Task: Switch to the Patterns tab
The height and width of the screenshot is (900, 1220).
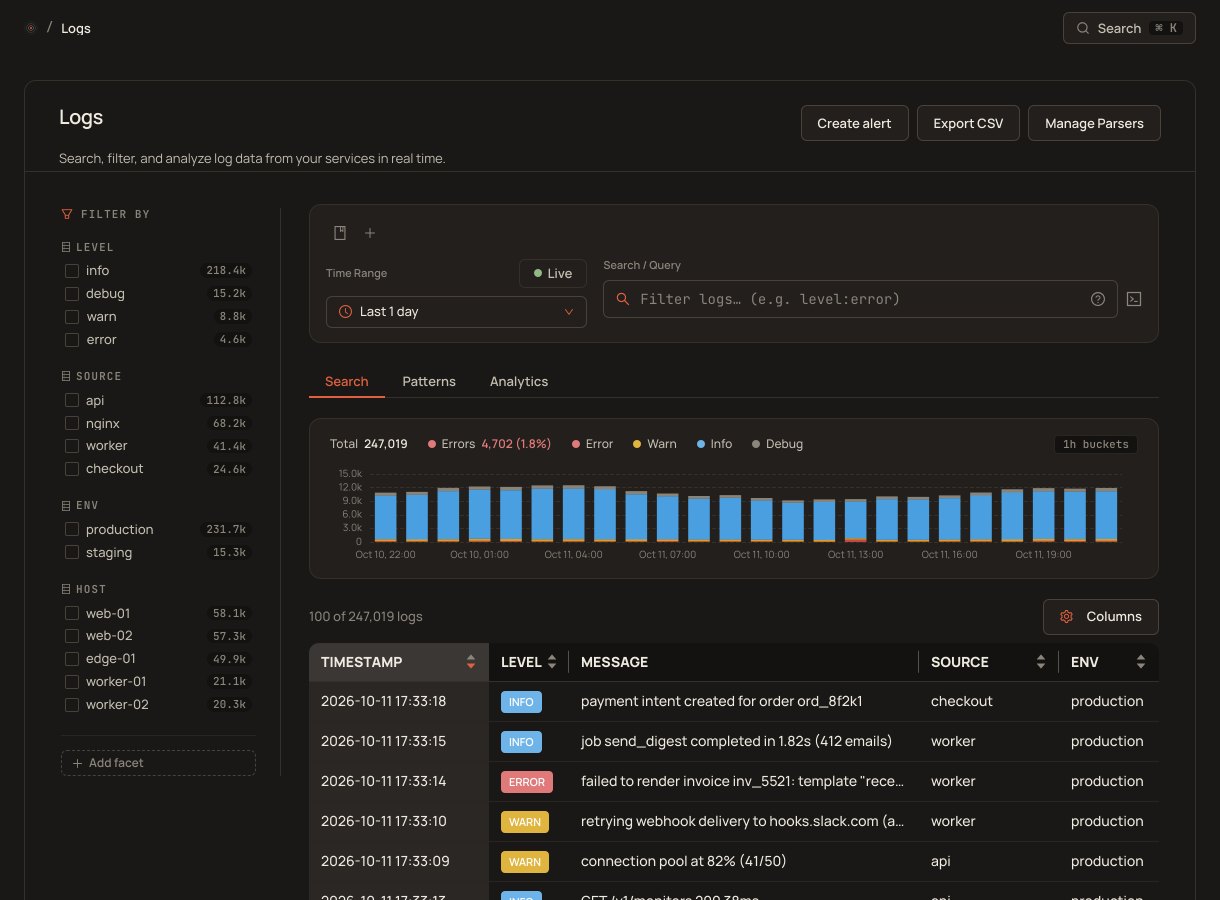Action: tap(429, 382)
